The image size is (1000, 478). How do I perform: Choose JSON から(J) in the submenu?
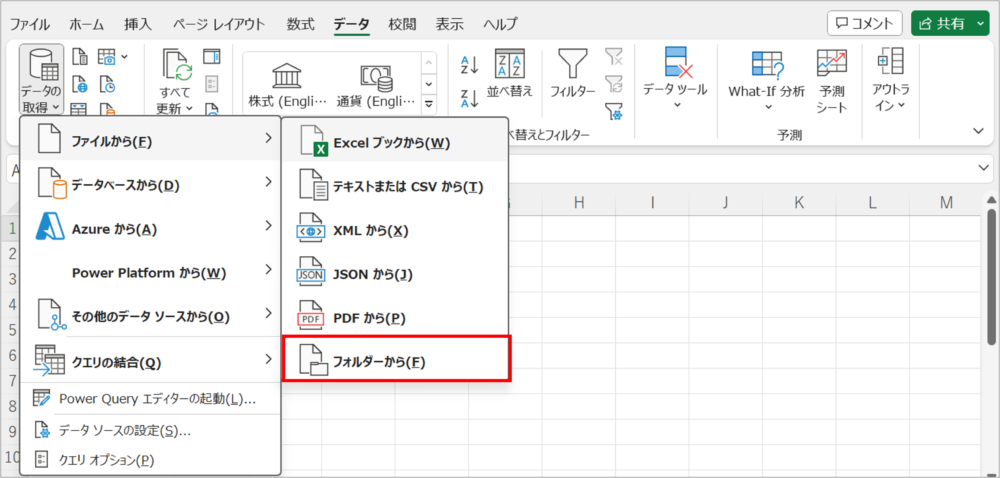tap(395, 274)
